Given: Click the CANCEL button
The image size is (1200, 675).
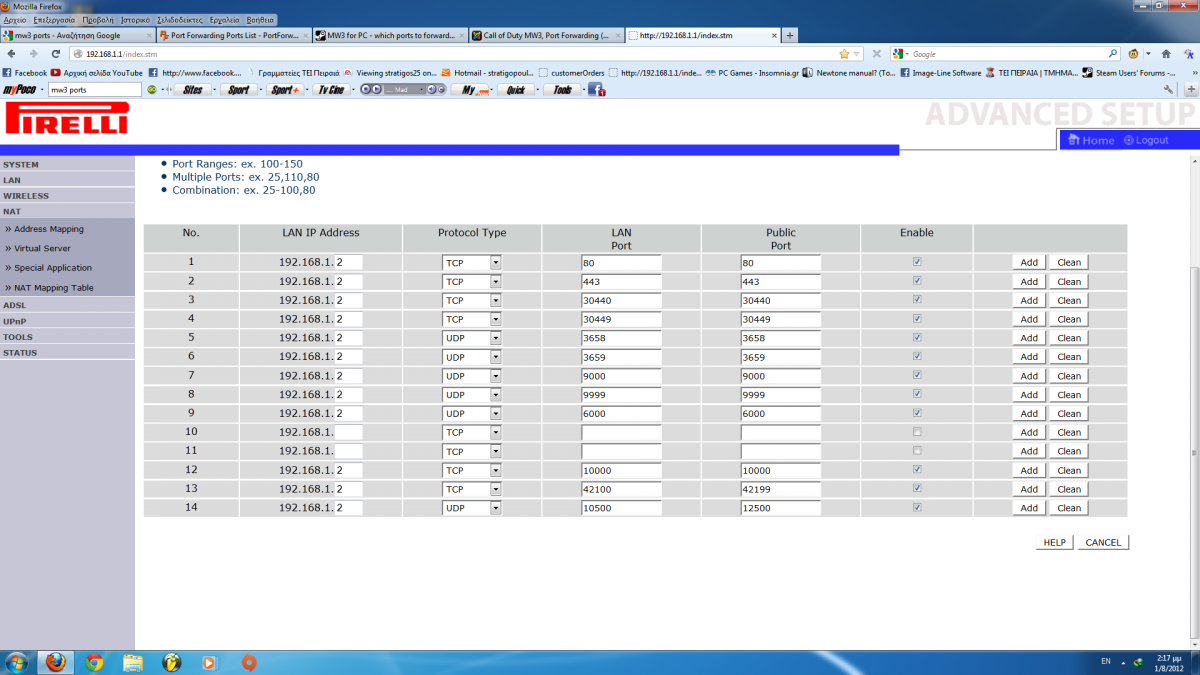Looking at the screenshot, I should click(1103, 542).
